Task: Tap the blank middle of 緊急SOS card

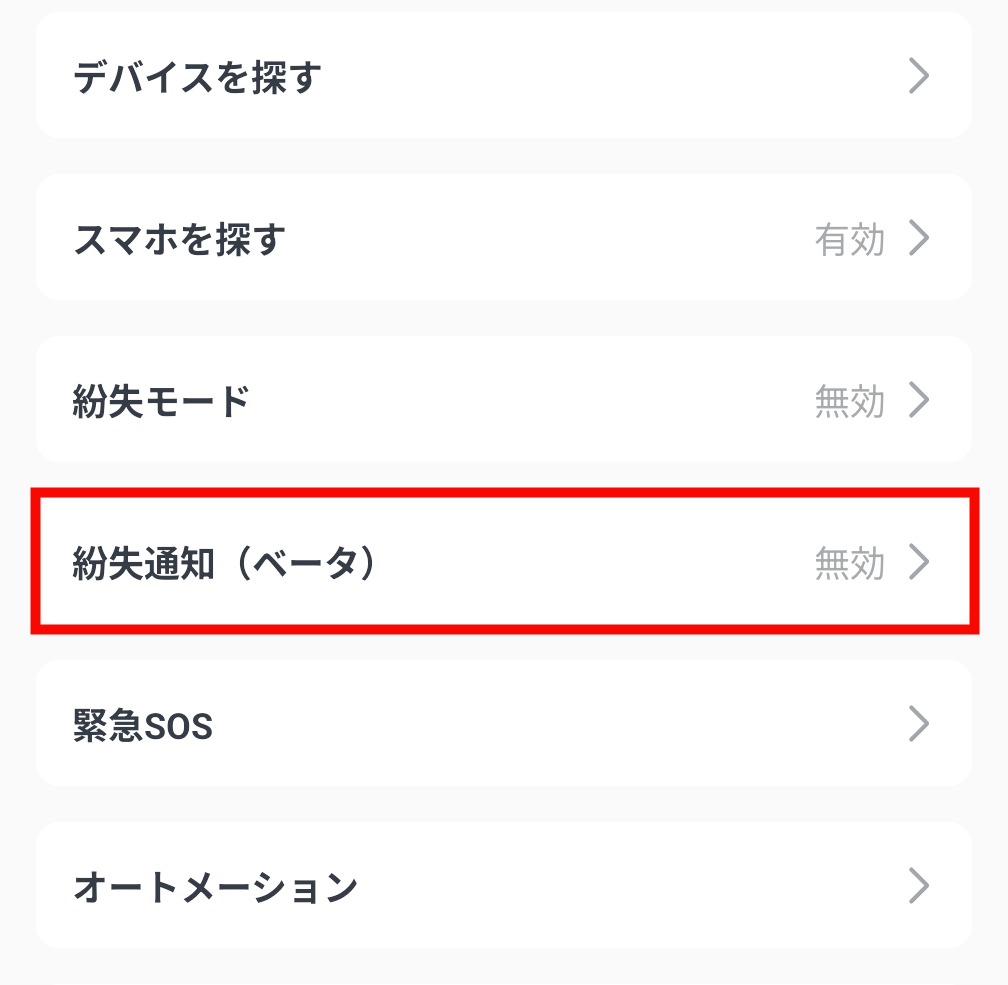Action: (550, 724)
